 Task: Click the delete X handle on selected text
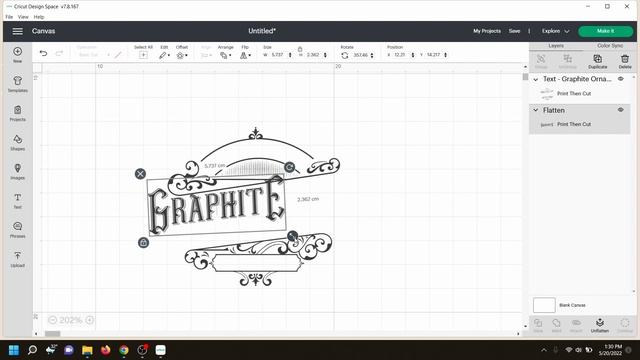(x=140, y=174)
